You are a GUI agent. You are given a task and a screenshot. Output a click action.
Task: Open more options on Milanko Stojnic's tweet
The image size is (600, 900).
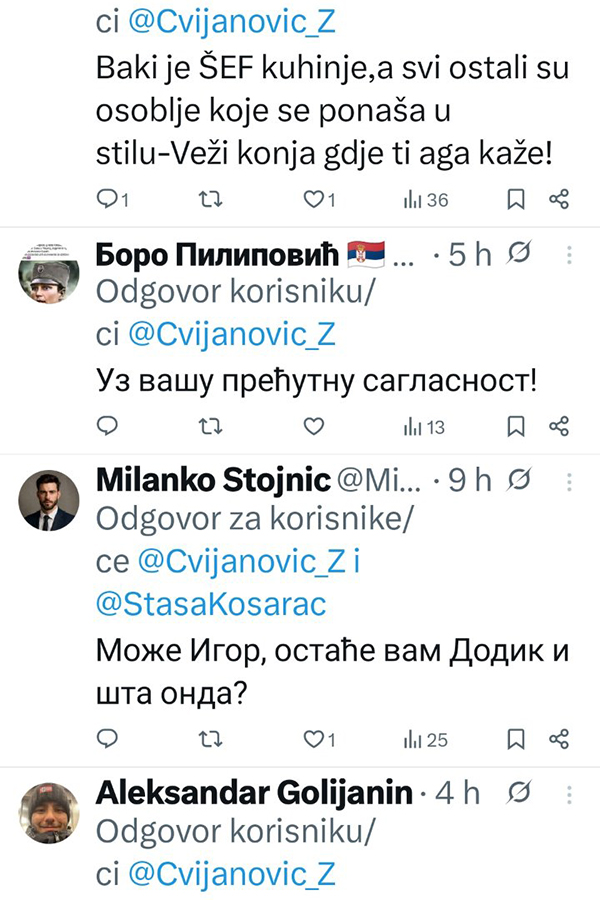point(569,481)
